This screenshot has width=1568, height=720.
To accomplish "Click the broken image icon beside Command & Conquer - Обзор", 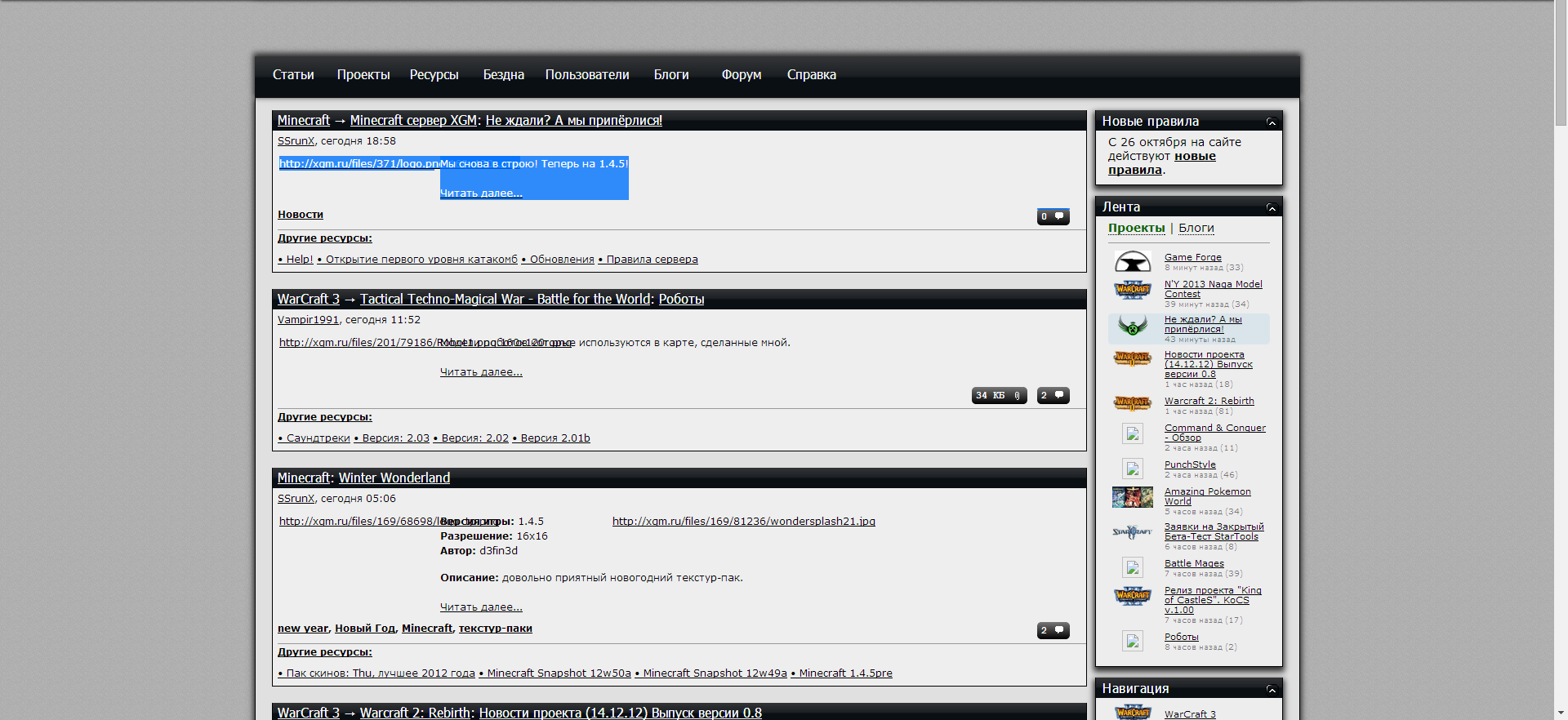I will coord(1133,433).
